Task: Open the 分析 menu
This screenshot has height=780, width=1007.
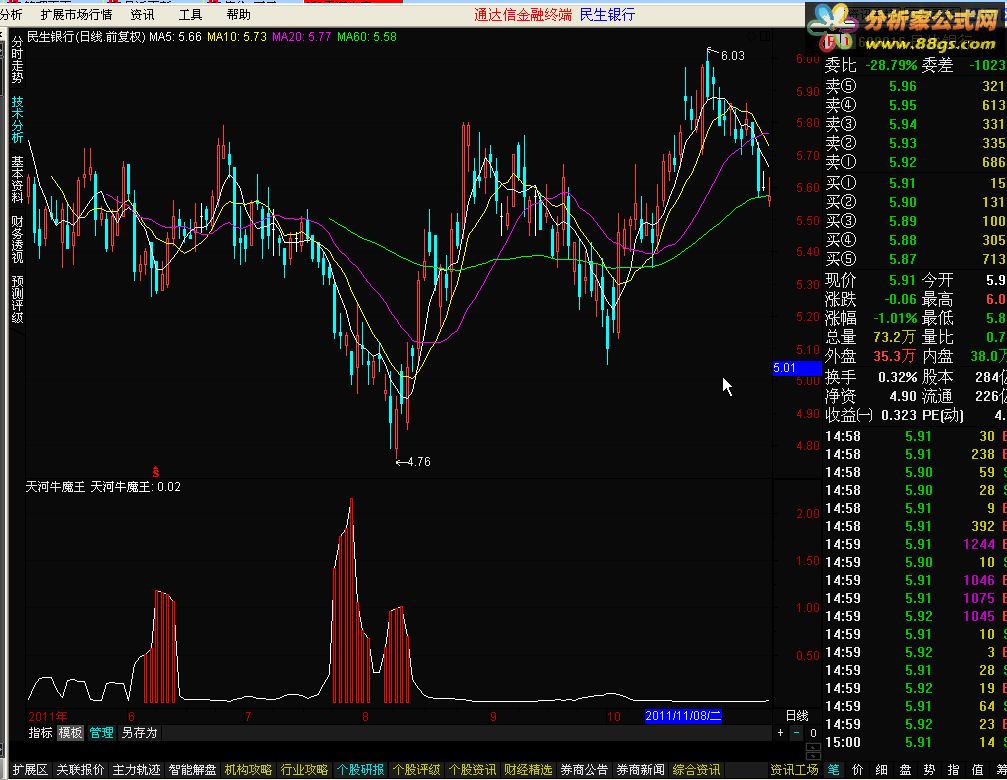Action: pyautogui.click(x=11, y=14)
